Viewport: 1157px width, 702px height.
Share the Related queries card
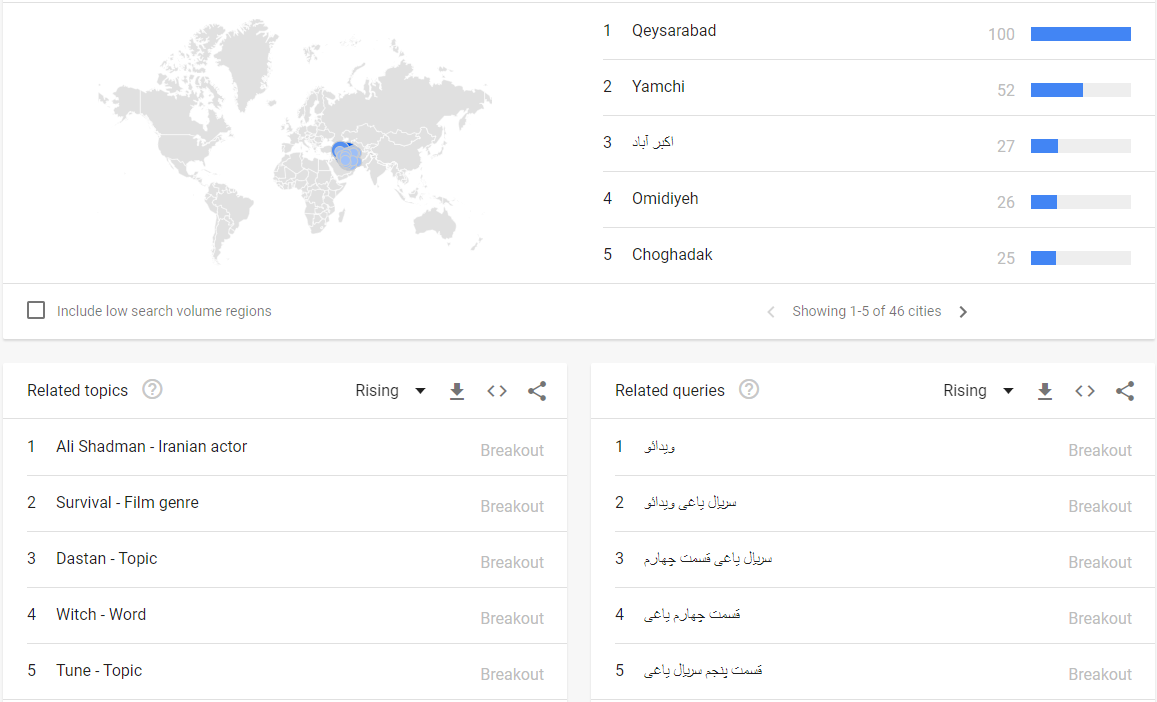[x=1125, y=391]
